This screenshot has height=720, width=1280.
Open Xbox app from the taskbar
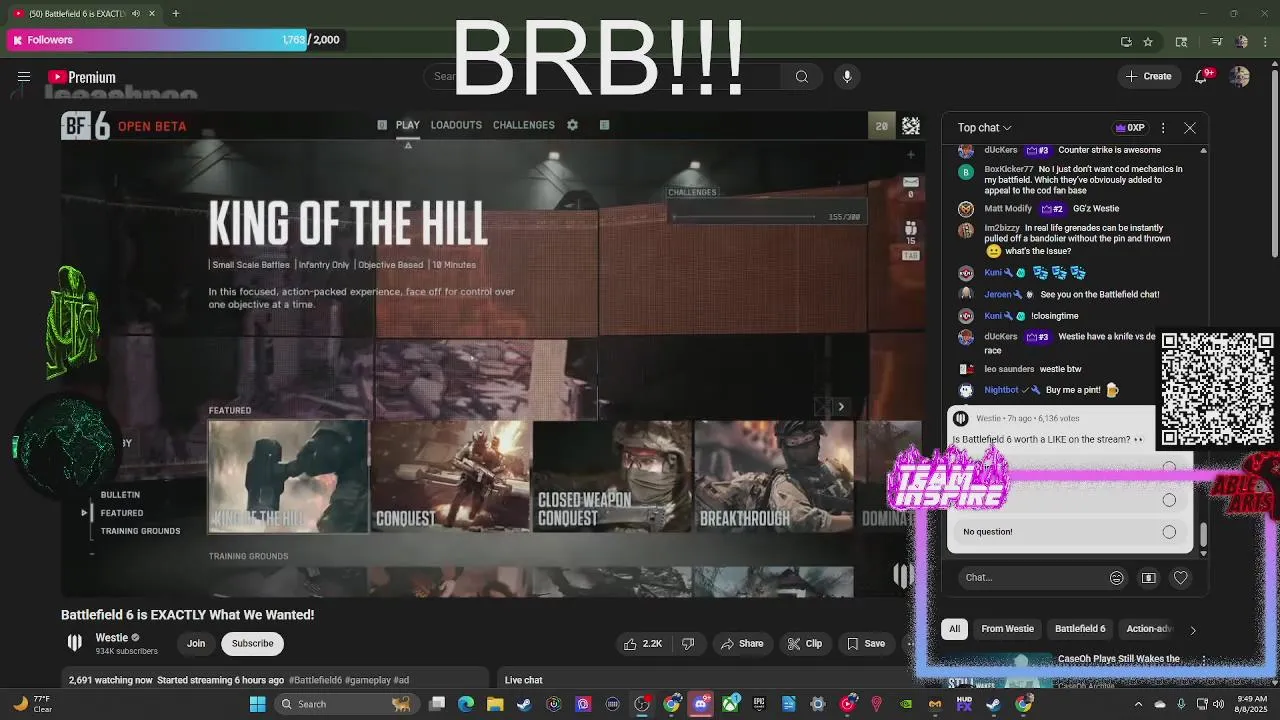click(730, 704)
